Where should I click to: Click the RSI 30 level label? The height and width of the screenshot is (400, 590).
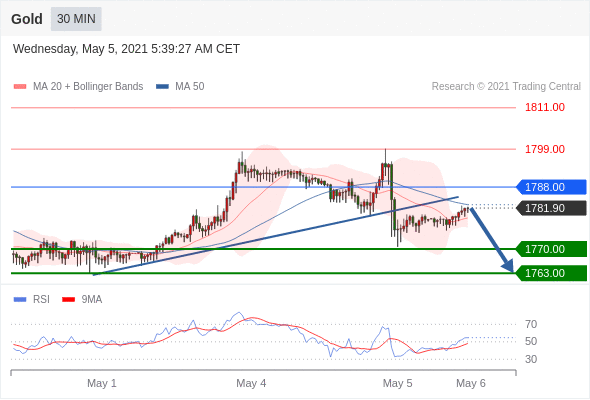[531, 359]
